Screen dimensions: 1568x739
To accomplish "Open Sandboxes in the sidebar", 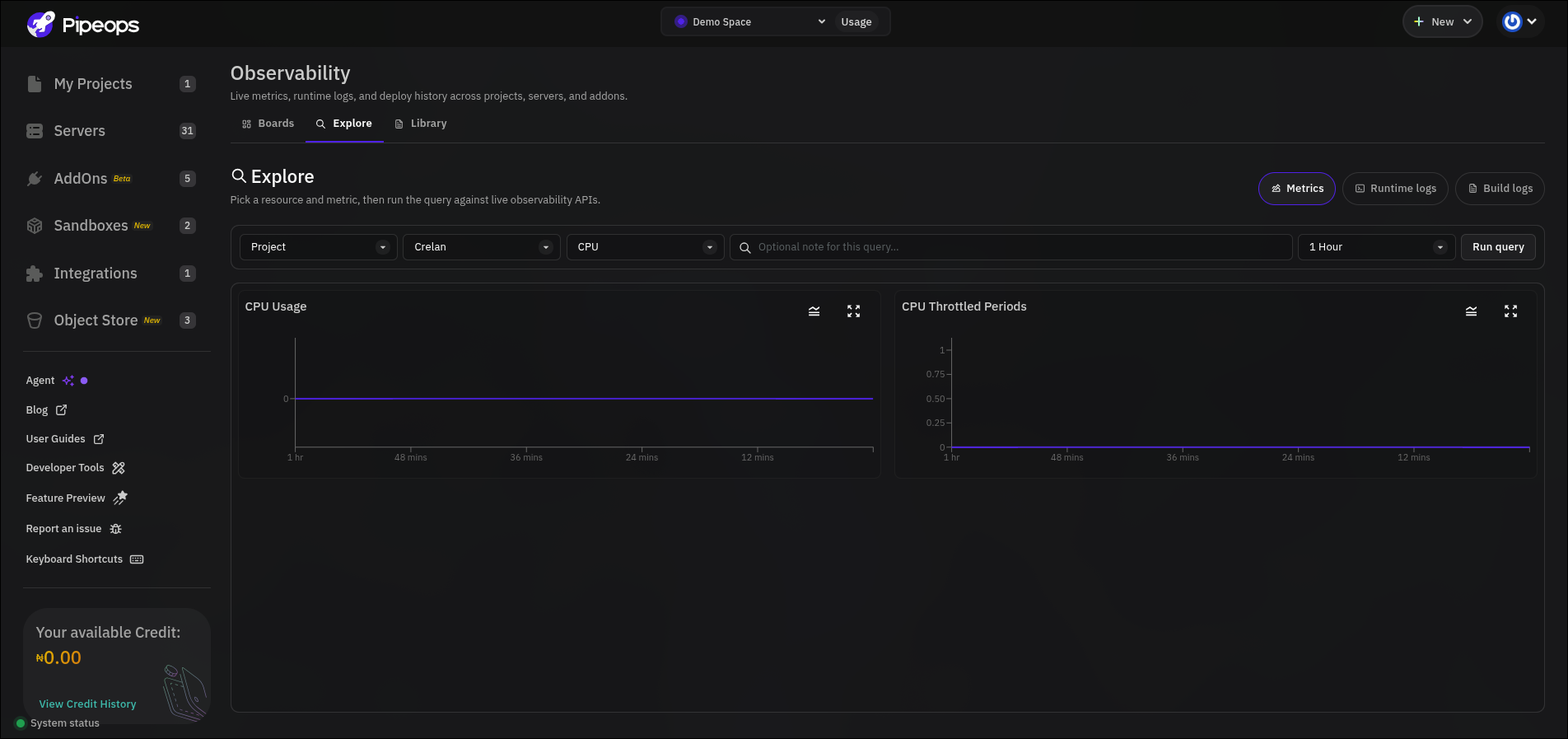I will (x=91, y=226).
